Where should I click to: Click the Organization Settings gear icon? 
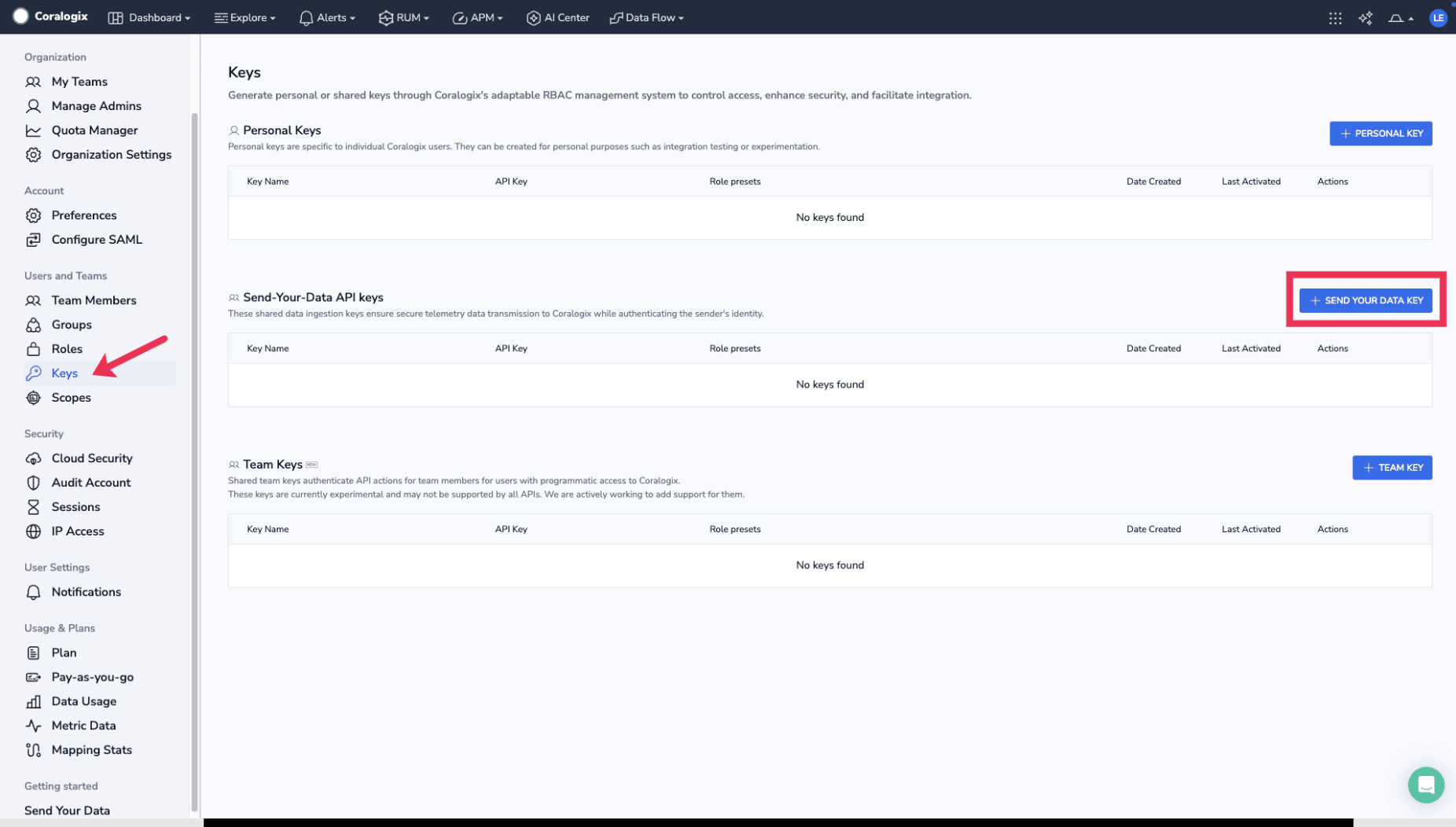click(33, 155)
